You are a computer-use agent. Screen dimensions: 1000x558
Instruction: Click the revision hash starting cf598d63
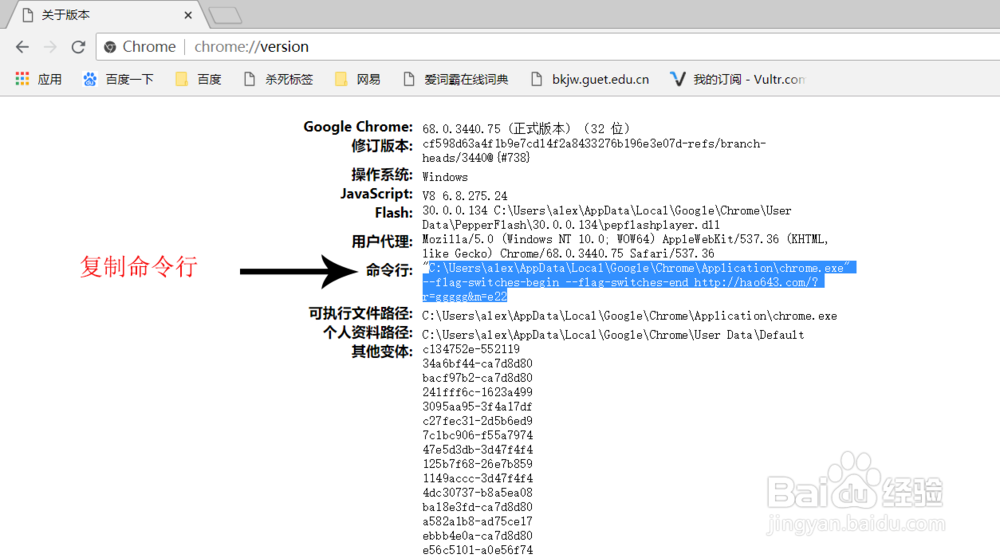(594, 151)
